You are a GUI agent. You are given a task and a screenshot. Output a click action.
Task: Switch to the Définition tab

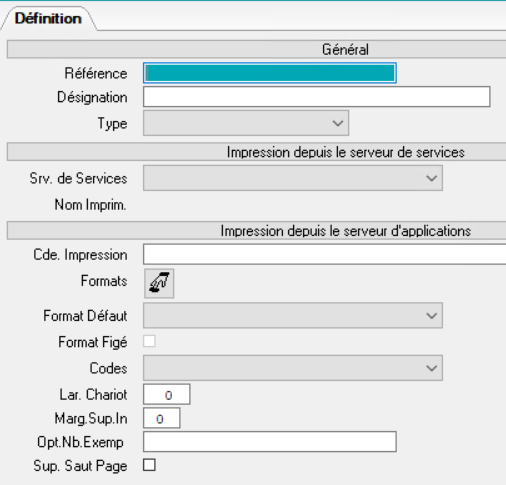pos(48,18)
